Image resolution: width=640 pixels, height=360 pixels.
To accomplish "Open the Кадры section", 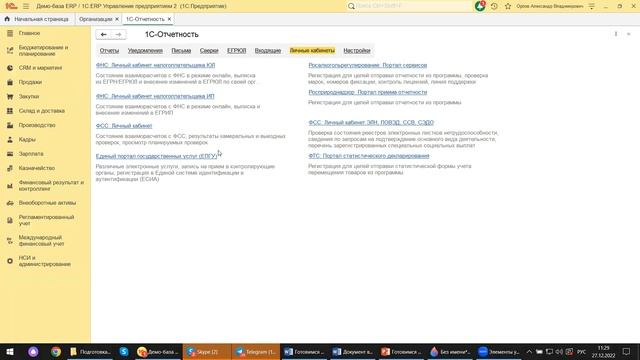I will coord(27,139).
